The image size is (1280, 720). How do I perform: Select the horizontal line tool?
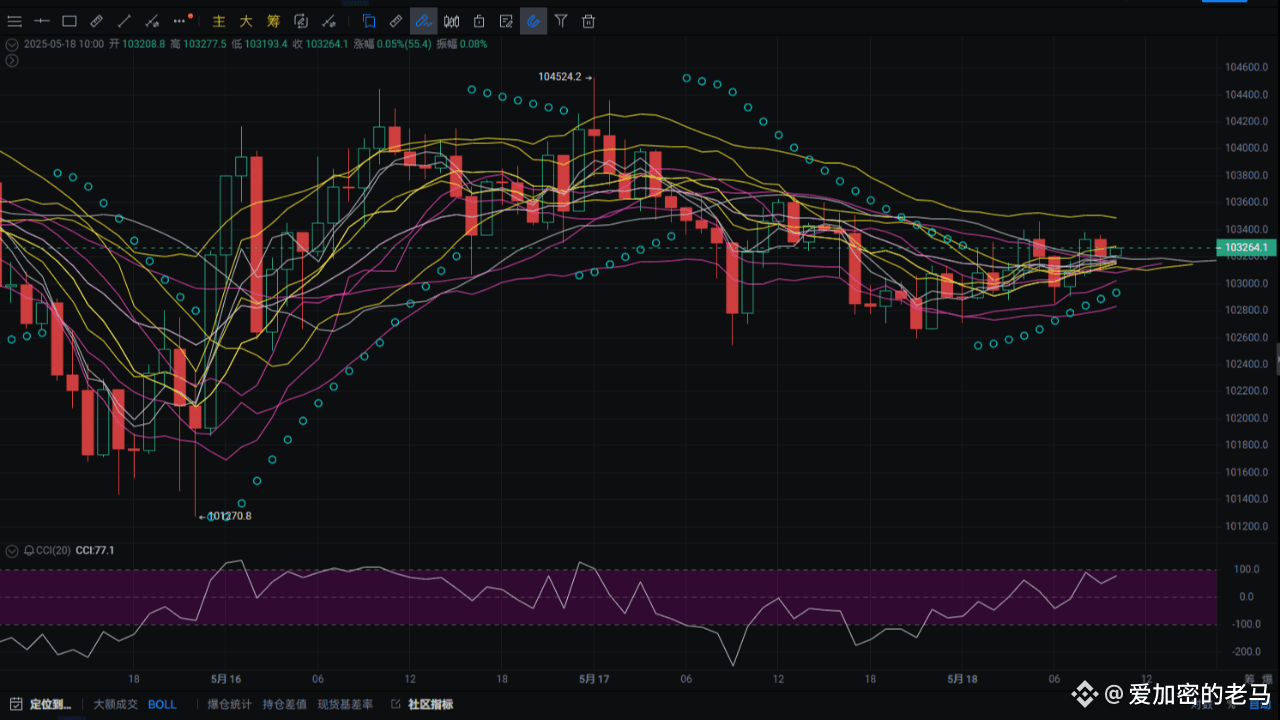click(x=41, y=20)
